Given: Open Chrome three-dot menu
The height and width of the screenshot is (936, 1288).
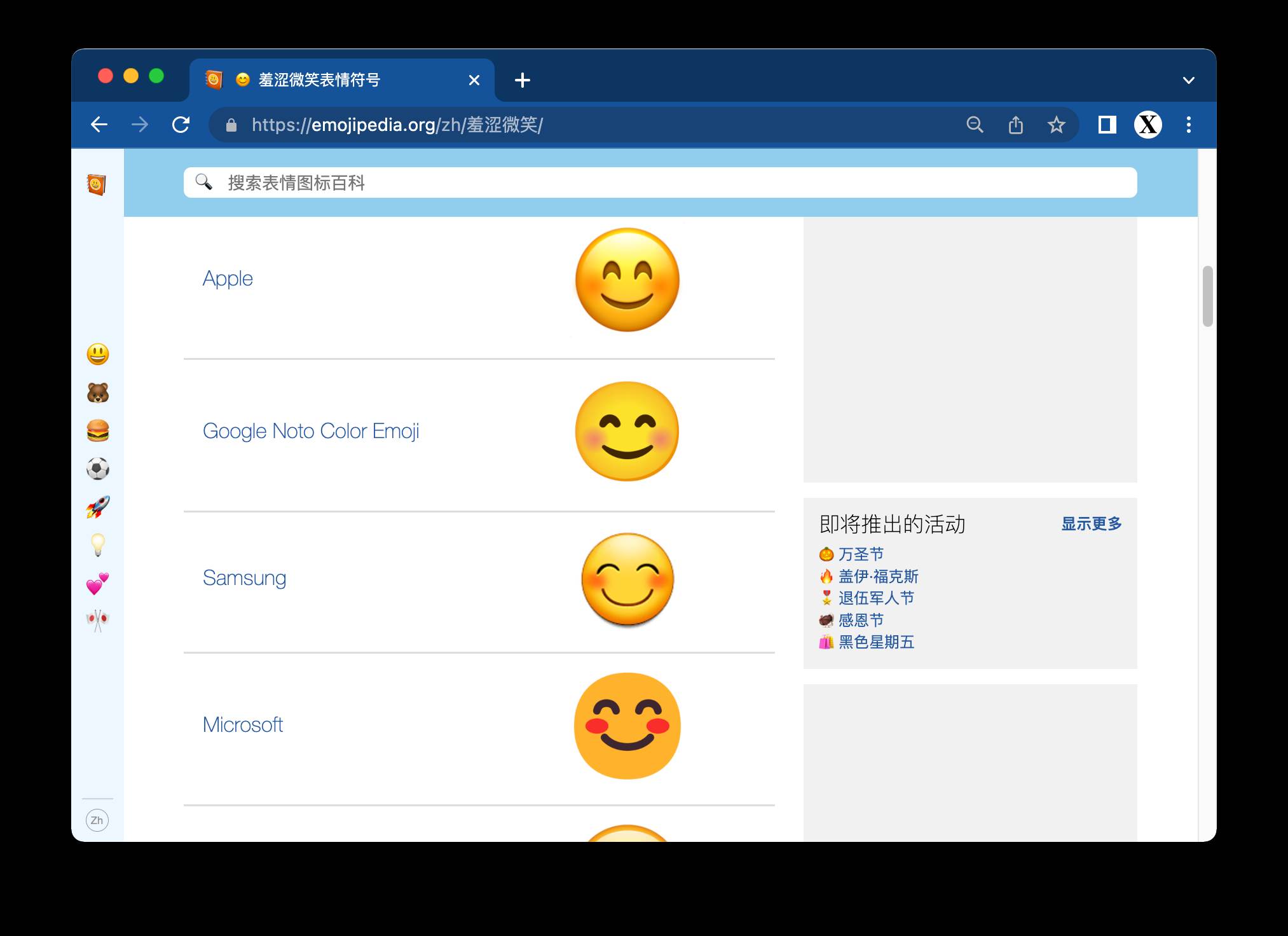Looking at the screenshot, I should [x=1188, y=125].
